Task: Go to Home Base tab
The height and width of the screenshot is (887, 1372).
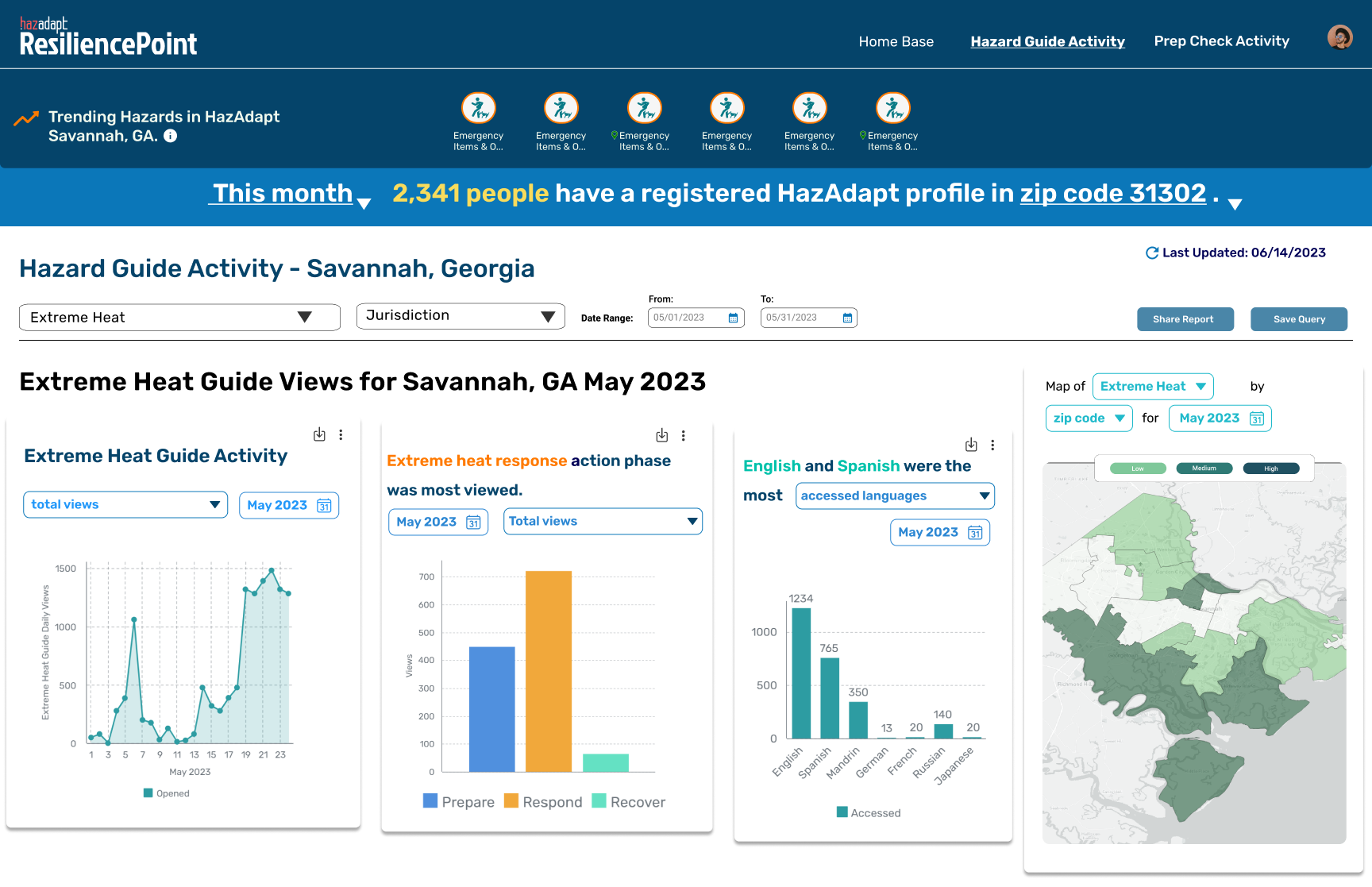Action: click(x=896, y=41)
